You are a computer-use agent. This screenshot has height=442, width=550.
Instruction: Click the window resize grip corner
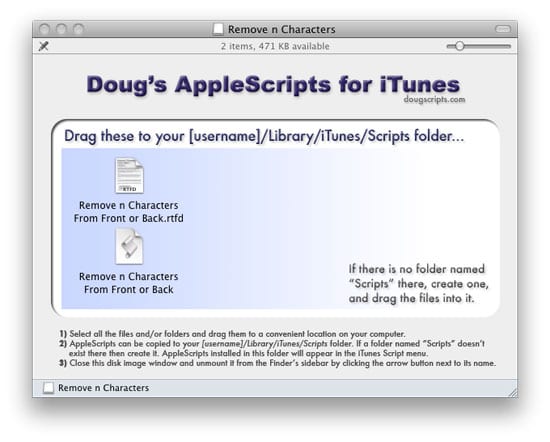pos(512,392)
